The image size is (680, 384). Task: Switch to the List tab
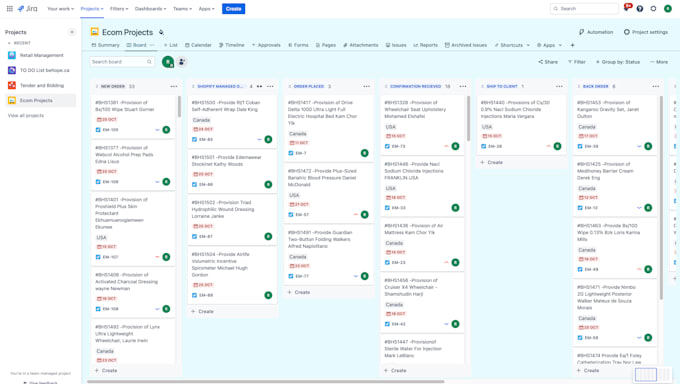point(170,45)
